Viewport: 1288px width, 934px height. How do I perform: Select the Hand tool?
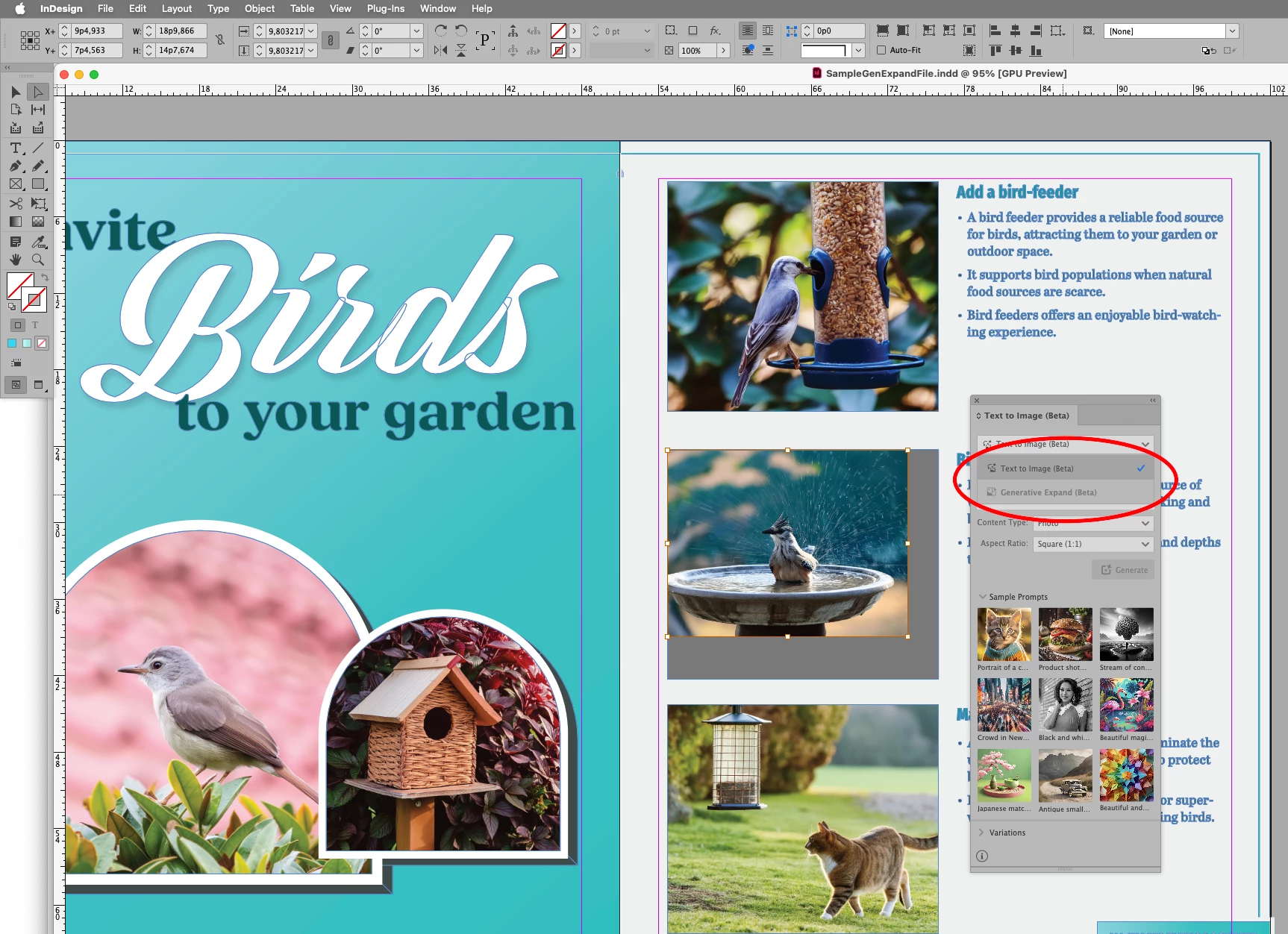tap(16, 260)
